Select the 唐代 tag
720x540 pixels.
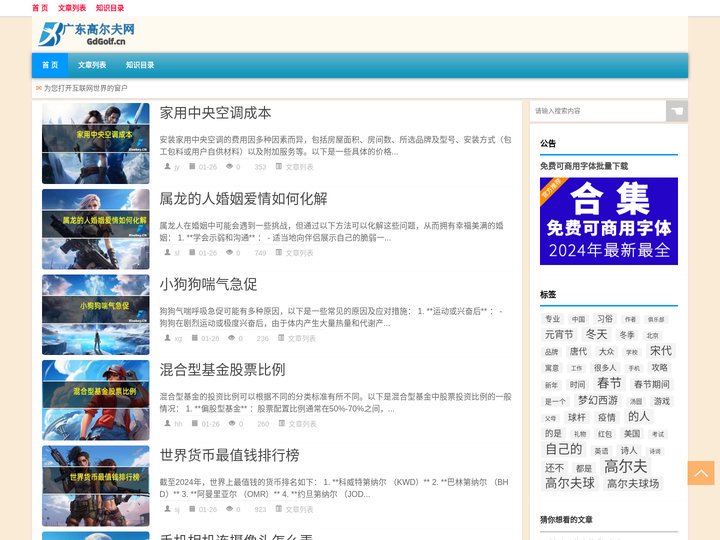pyautogui.click(x=578, y=351)
